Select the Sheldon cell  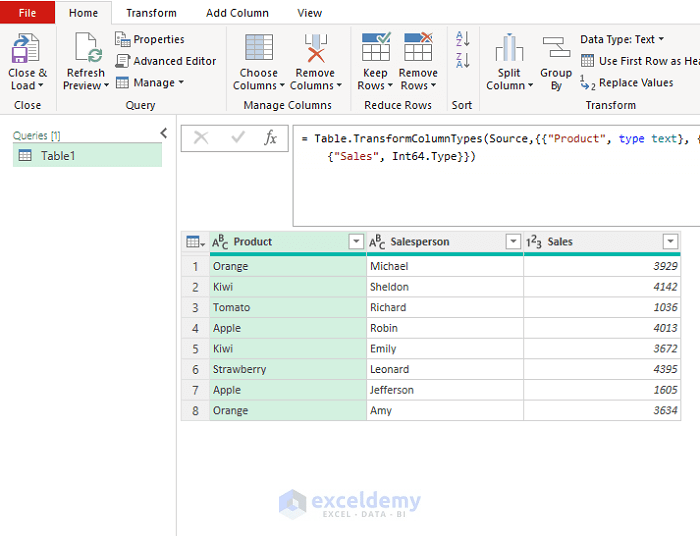click(x=445, y=287)
